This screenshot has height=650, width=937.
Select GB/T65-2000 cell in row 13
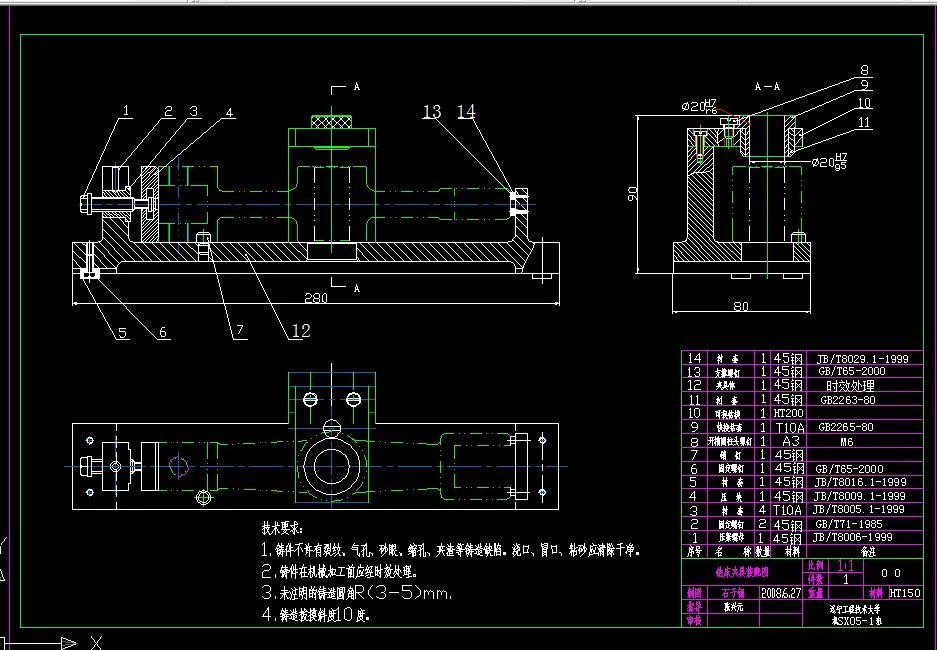point(852,371)
